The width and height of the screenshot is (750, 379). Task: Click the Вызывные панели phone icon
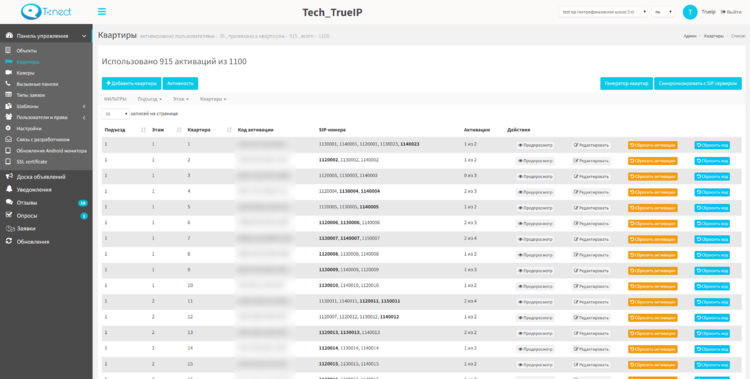tap(8, 84)
